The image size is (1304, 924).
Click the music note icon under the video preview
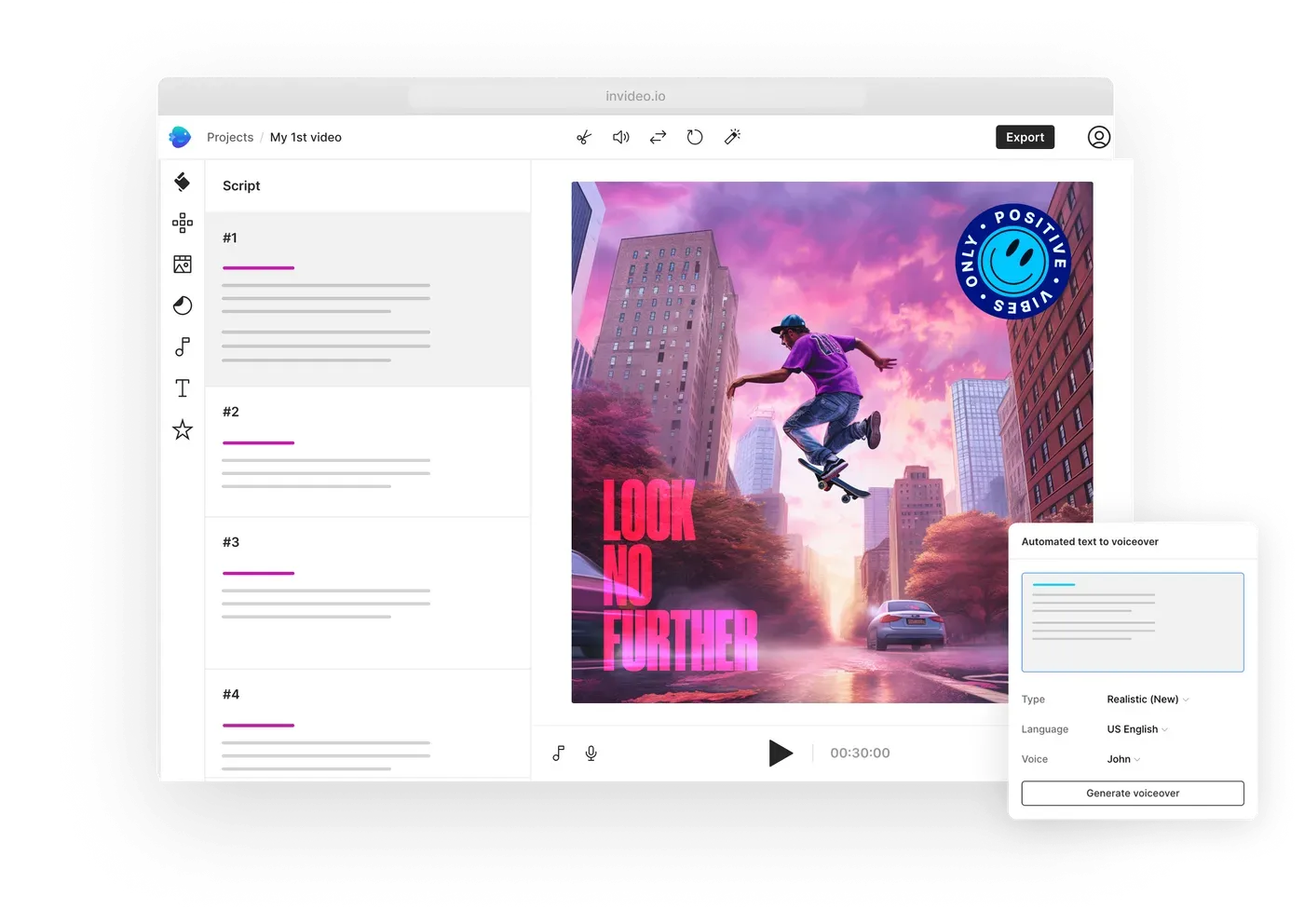pos(559,753)
